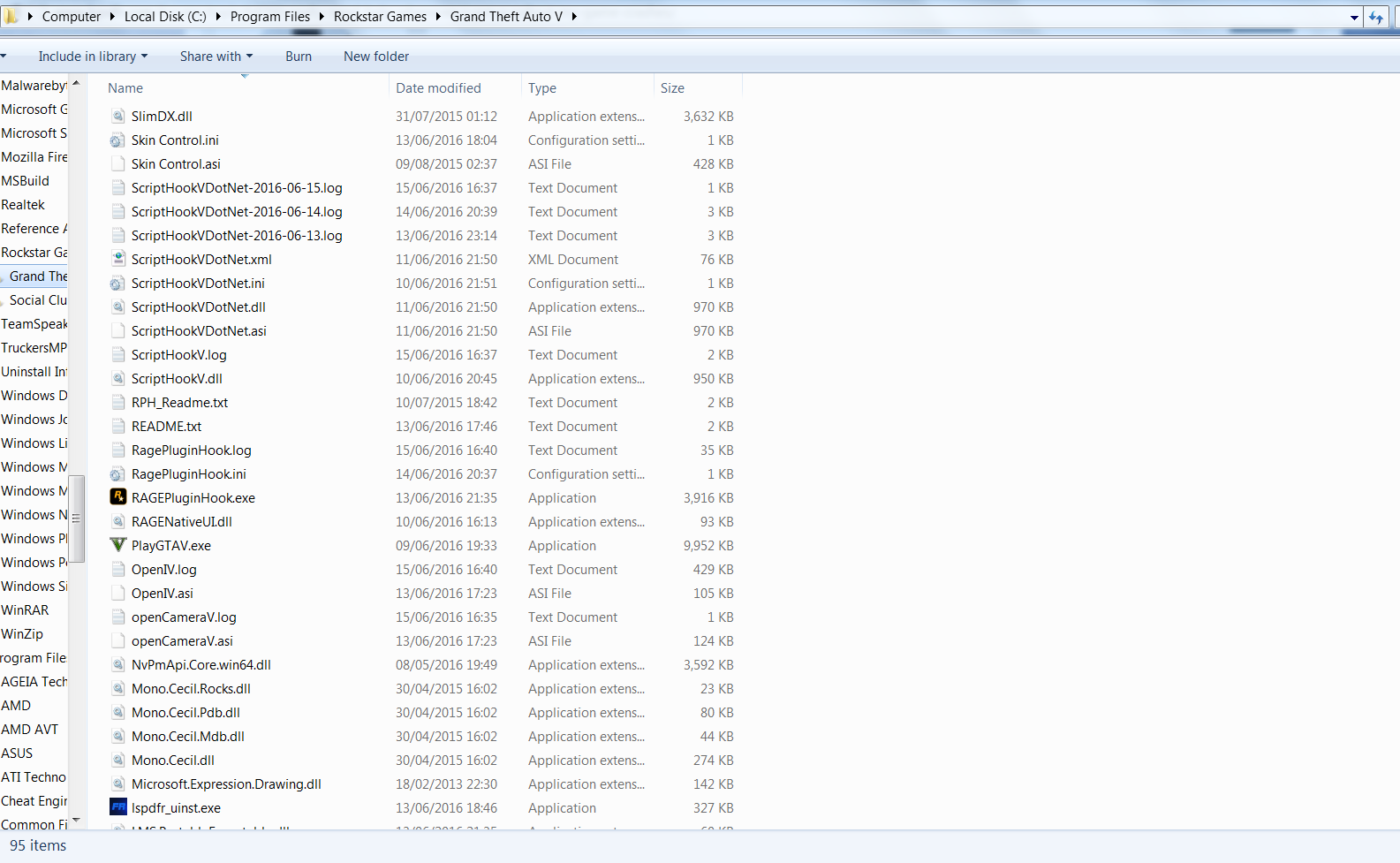Click the Mono.Cecil.Rocks.dll icon
Screen dimensions: 1400x863
117,688
